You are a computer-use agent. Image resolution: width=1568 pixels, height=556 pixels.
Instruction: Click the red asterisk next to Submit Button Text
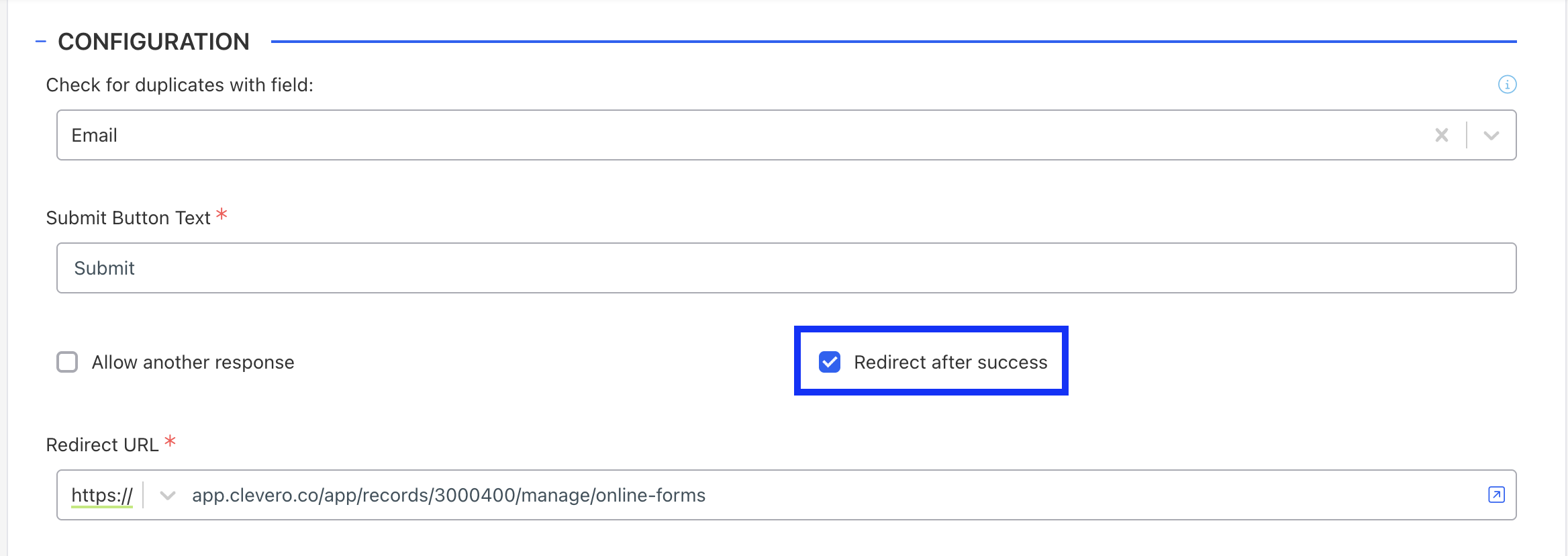coord(222,214)
